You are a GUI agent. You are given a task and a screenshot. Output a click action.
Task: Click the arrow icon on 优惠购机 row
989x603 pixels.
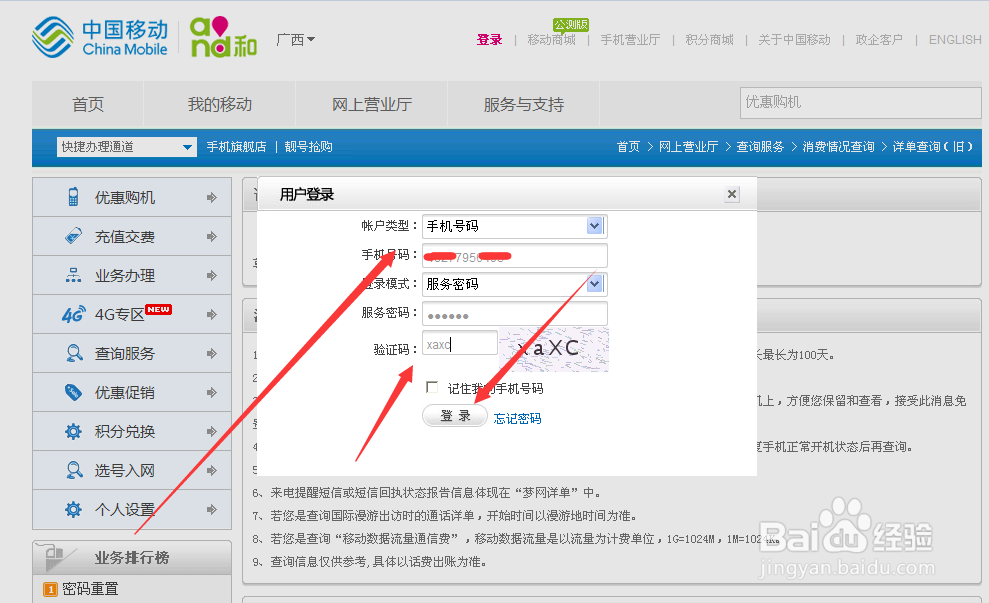211,197
